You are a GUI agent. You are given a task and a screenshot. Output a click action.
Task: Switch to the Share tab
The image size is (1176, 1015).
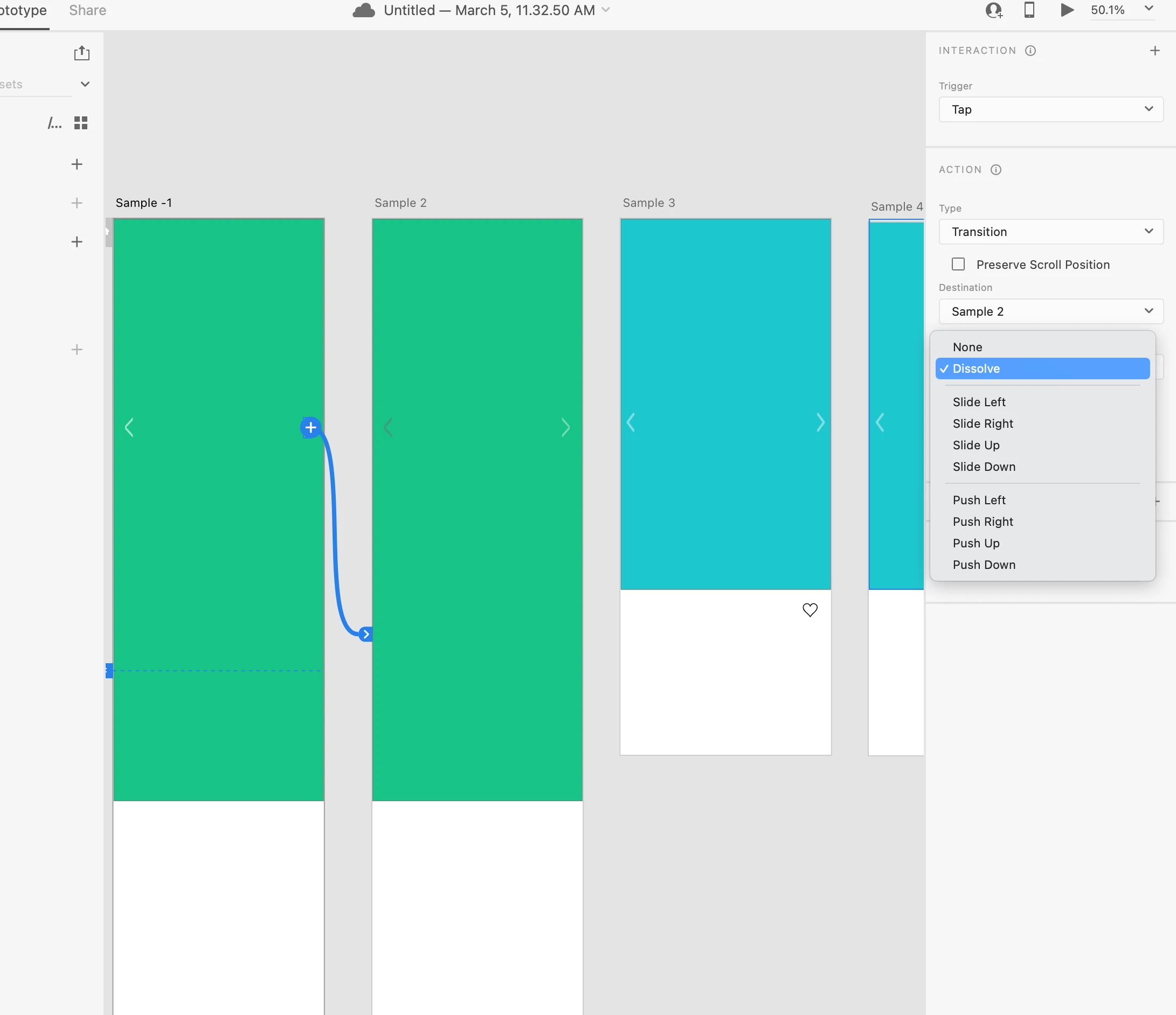point(87,10)
